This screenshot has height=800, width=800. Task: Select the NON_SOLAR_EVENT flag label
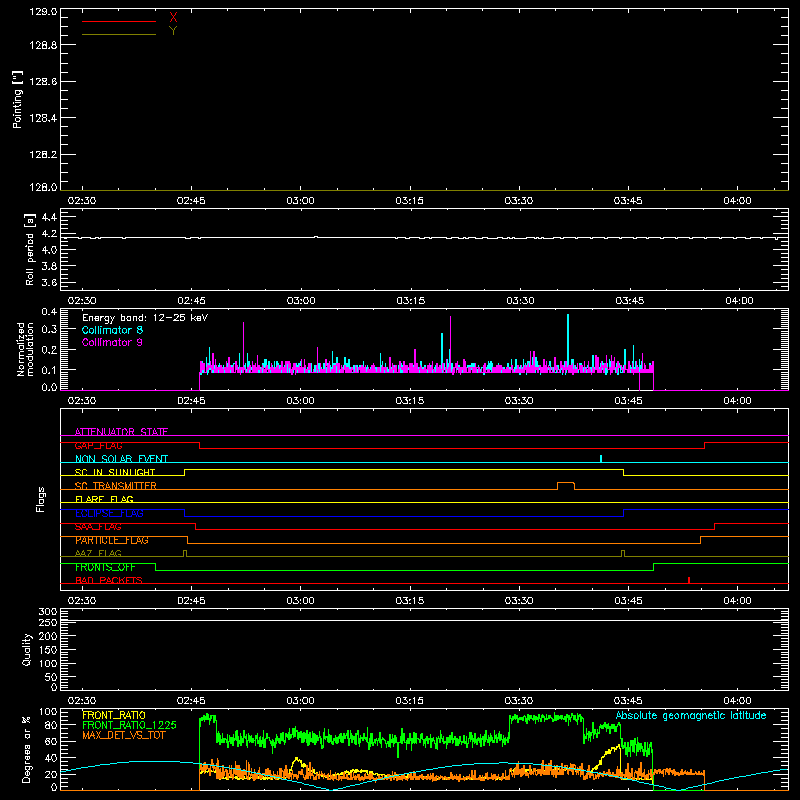click(x=121, y=459)
